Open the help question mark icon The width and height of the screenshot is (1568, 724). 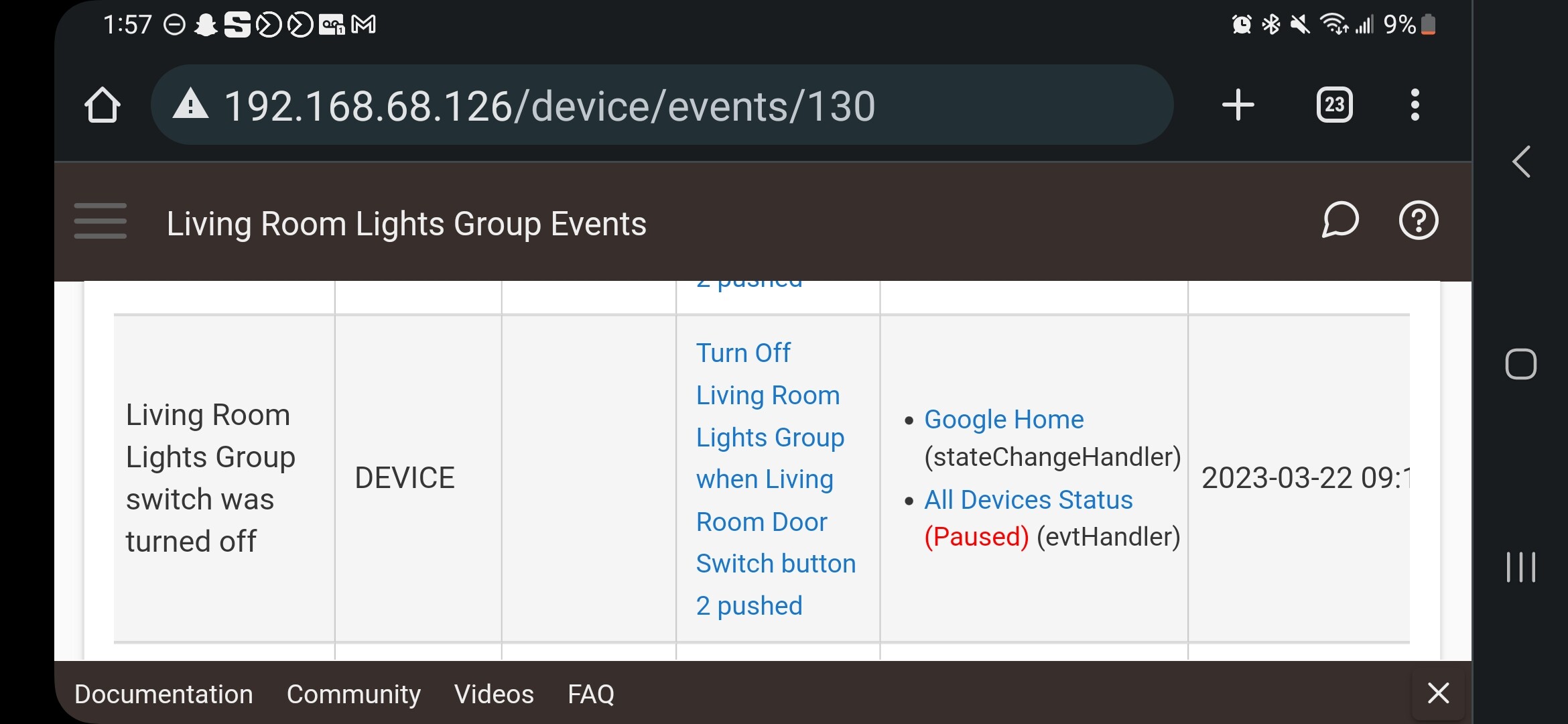point(1419,220)
